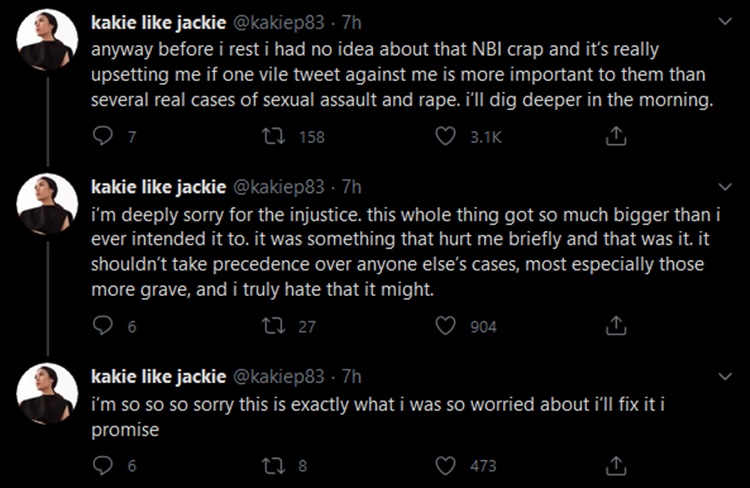This screenshot has width=750, height=488.
Task: Like the tweet with 3.1K likes
Action: point(445,136)
